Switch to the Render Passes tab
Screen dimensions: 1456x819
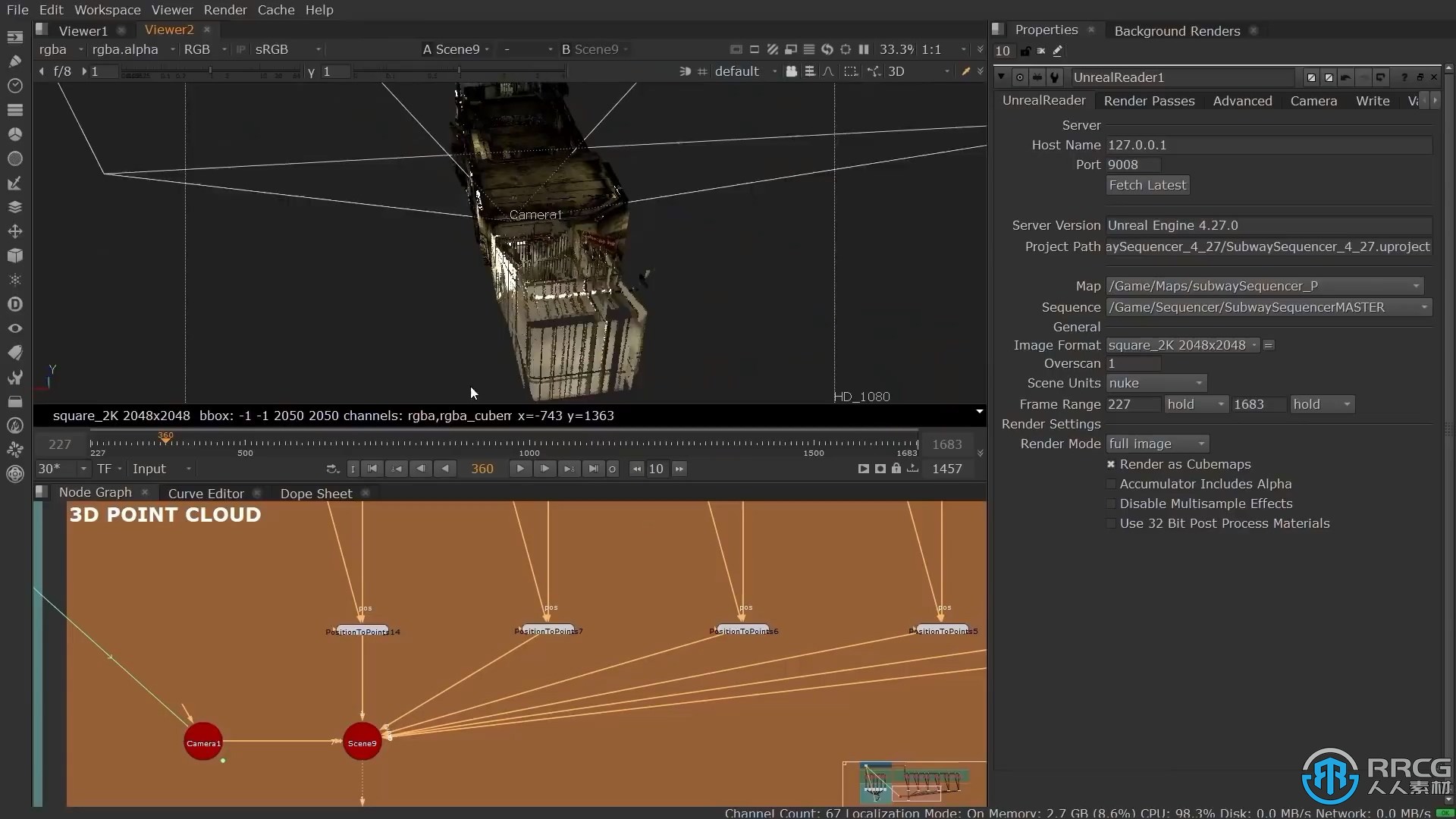pyautogui.click(x=1149, y=101)
